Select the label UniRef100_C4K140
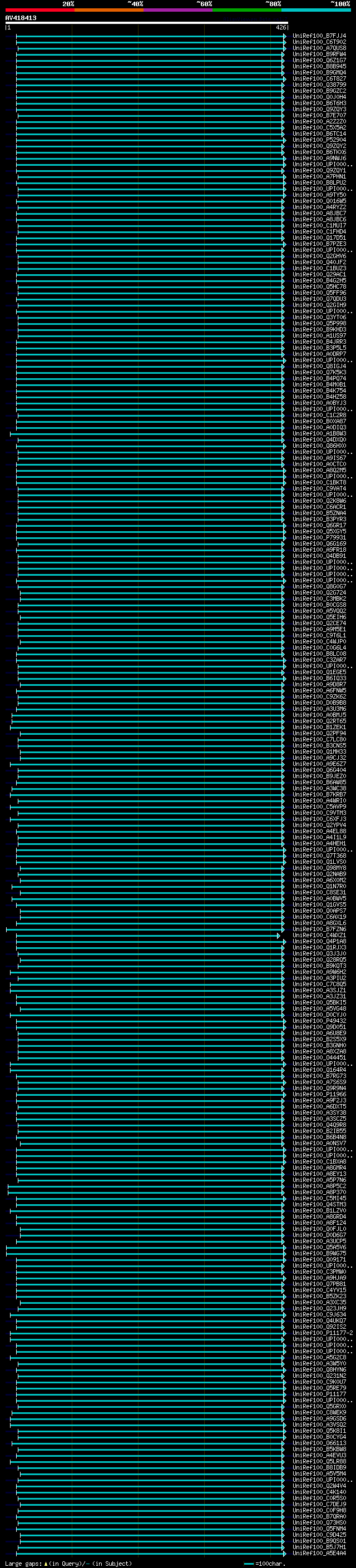 (x=319, y=1492)
